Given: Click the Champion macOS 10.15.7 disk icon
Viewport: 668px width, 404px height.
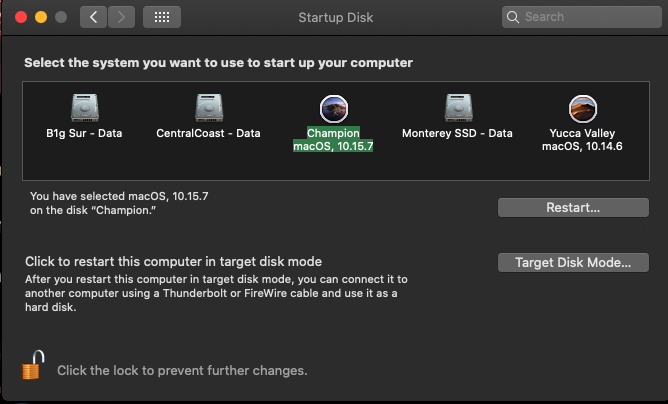Looking at the screenshot, I should 333,108.
